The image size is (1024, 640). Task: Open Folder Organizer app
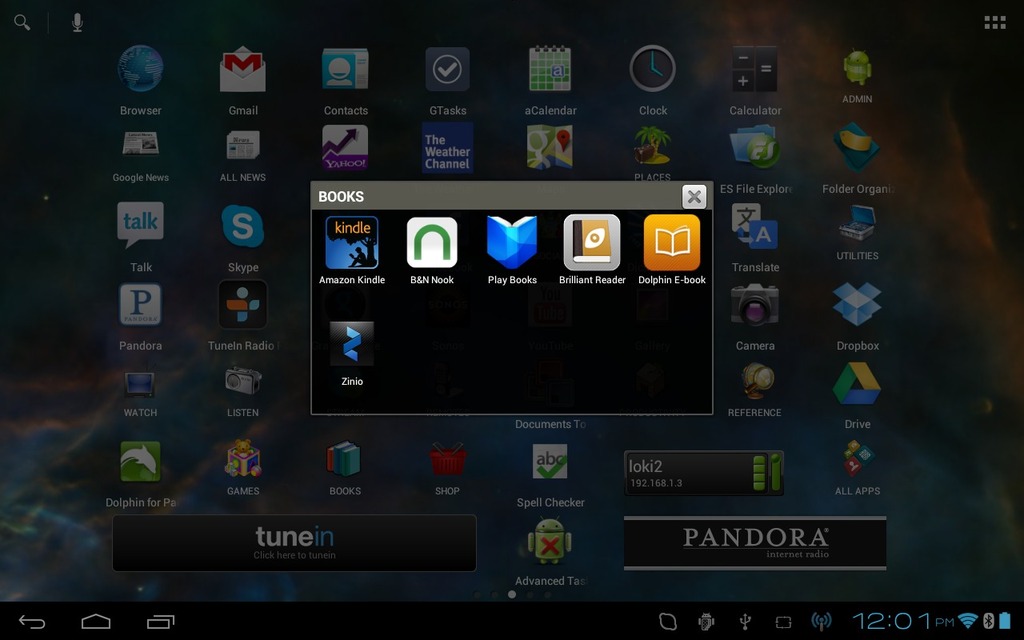pyautogui.click(x=857, y=147)
